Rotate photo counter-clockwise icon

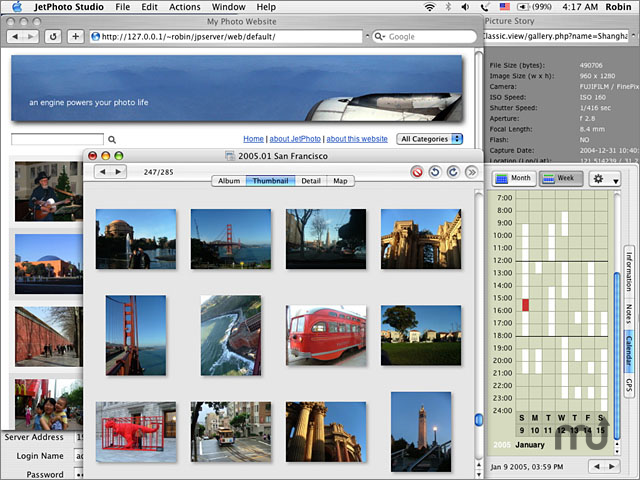click(x=435, y=172)
